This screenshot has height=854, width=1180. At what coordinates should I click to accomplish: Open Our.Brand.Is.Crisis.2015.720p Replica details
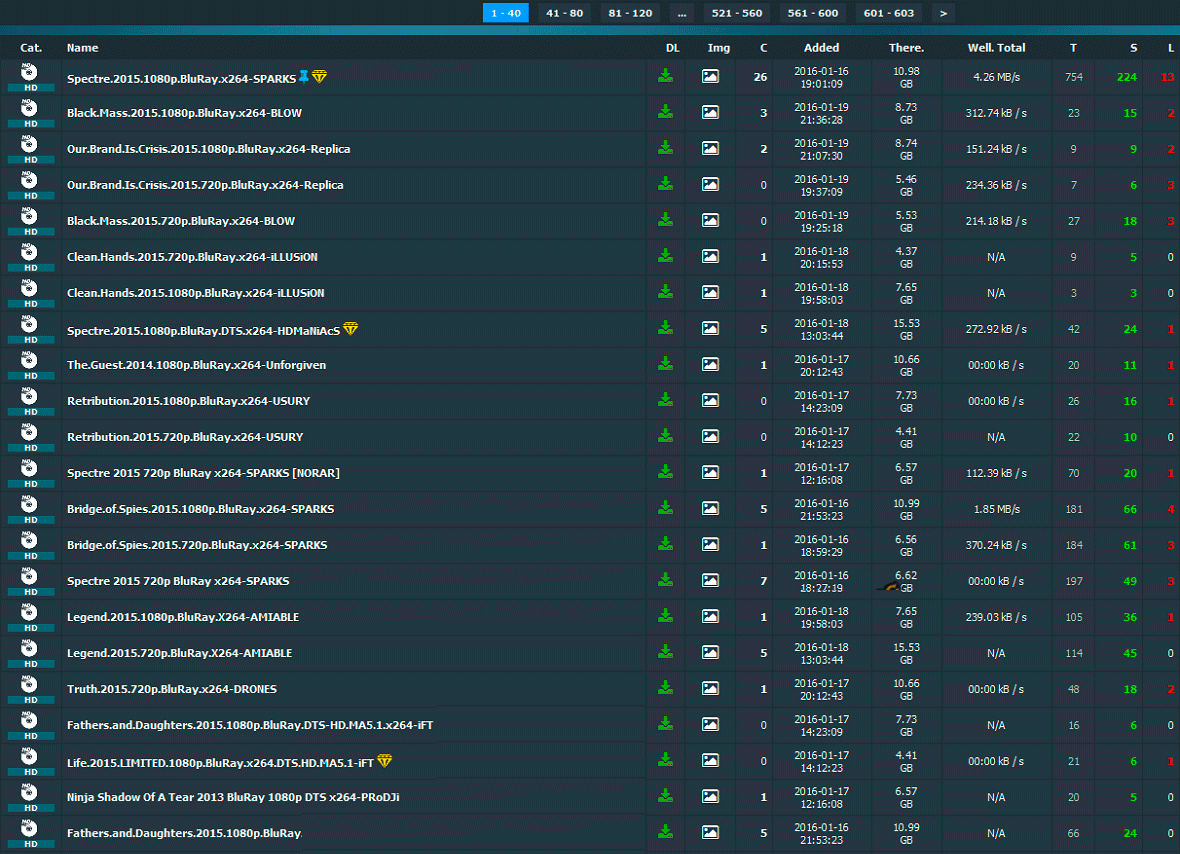click(205, 185)
